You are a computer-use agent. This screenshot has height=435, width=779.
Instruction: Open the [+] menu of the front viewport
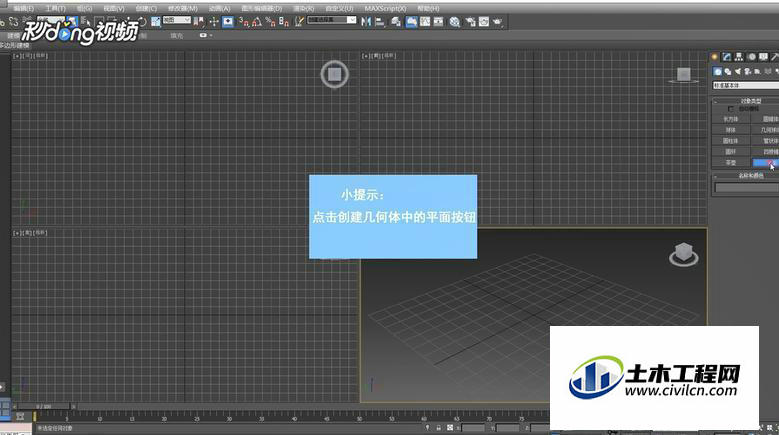tap(366, 56)
